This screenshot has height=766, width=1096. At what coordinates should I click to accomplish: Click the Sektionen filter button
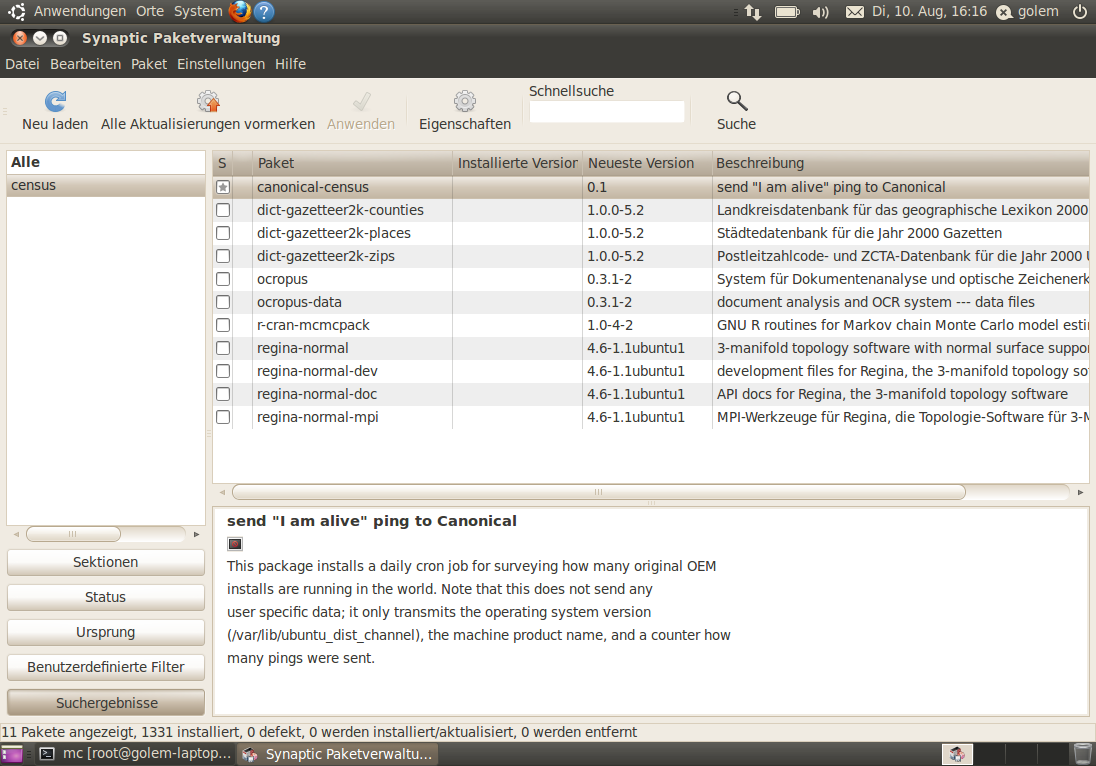(x=106, y=563)
